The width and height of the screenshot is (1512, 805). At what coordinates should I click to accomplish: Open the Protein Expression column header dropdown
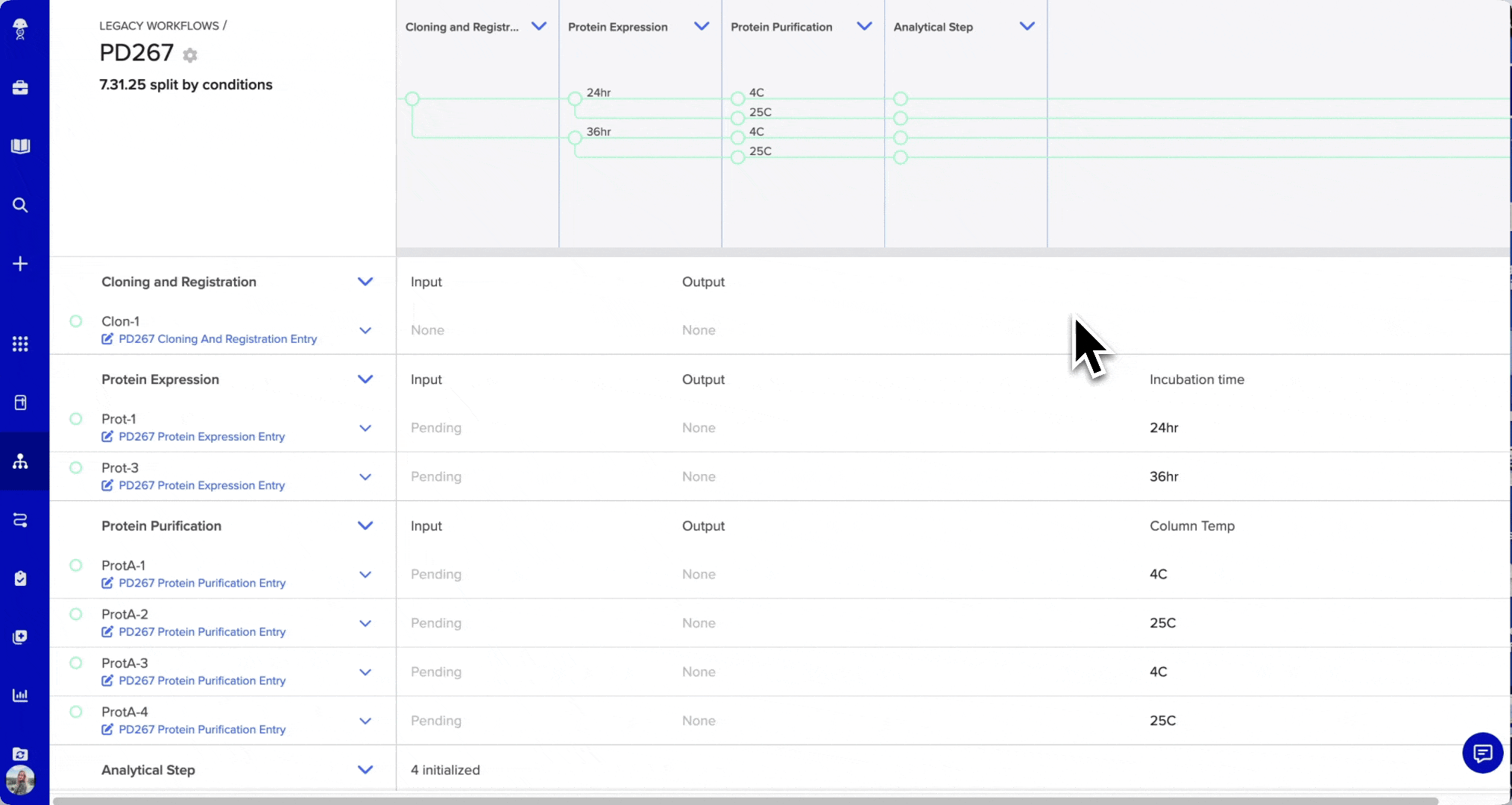tap(702, 26)
